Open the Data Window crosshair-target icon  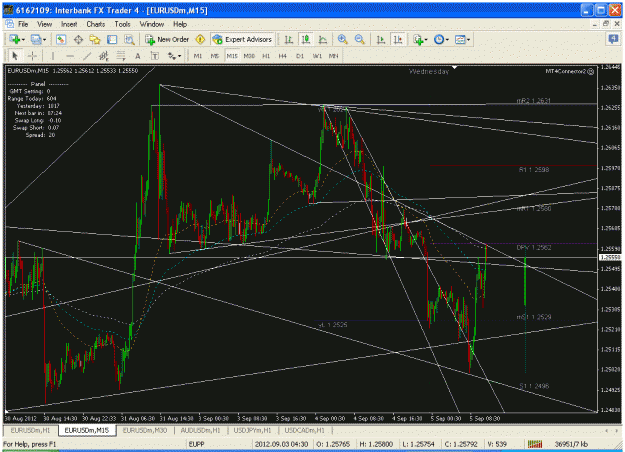78,39
